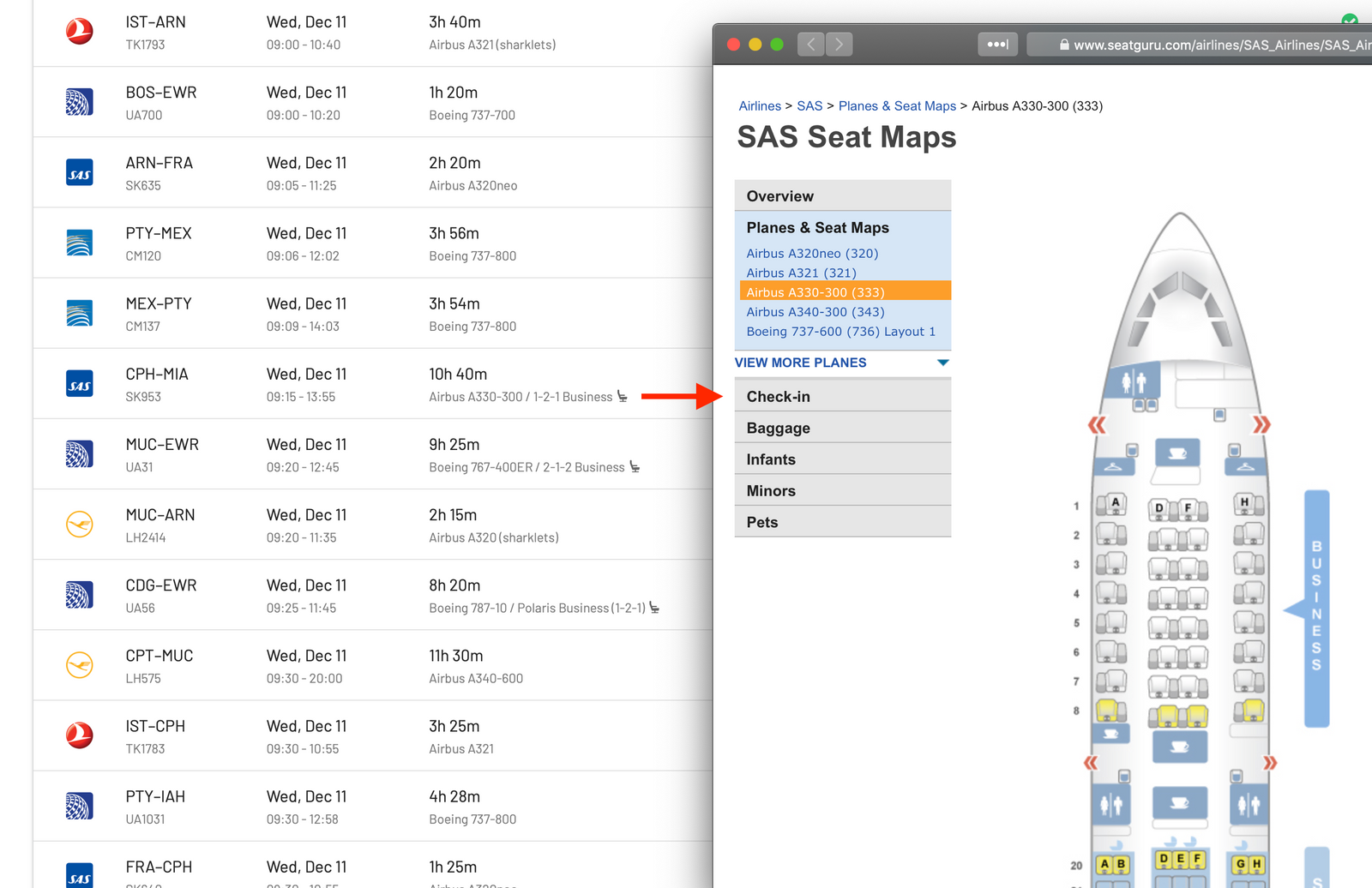The height and width of the screenshot is (888, 1372).
Task: Click the seat icon after Polaris Business (1-2-1)
Action: click(x=654, y=607)
